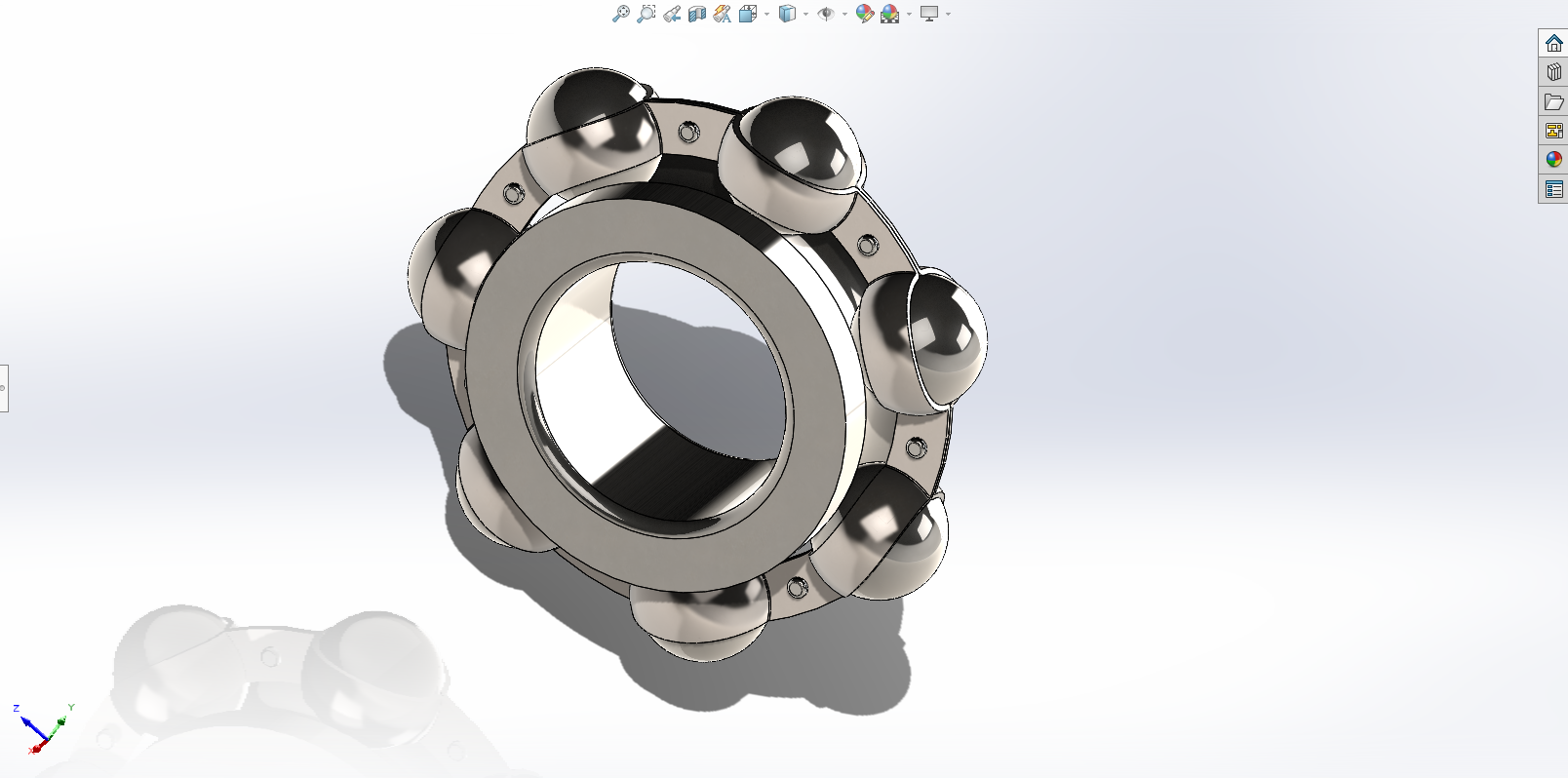The height and width of the screenshot is (778, 1568).
Task: Toggle the Section View tool
Action: [x=696, y=14]
